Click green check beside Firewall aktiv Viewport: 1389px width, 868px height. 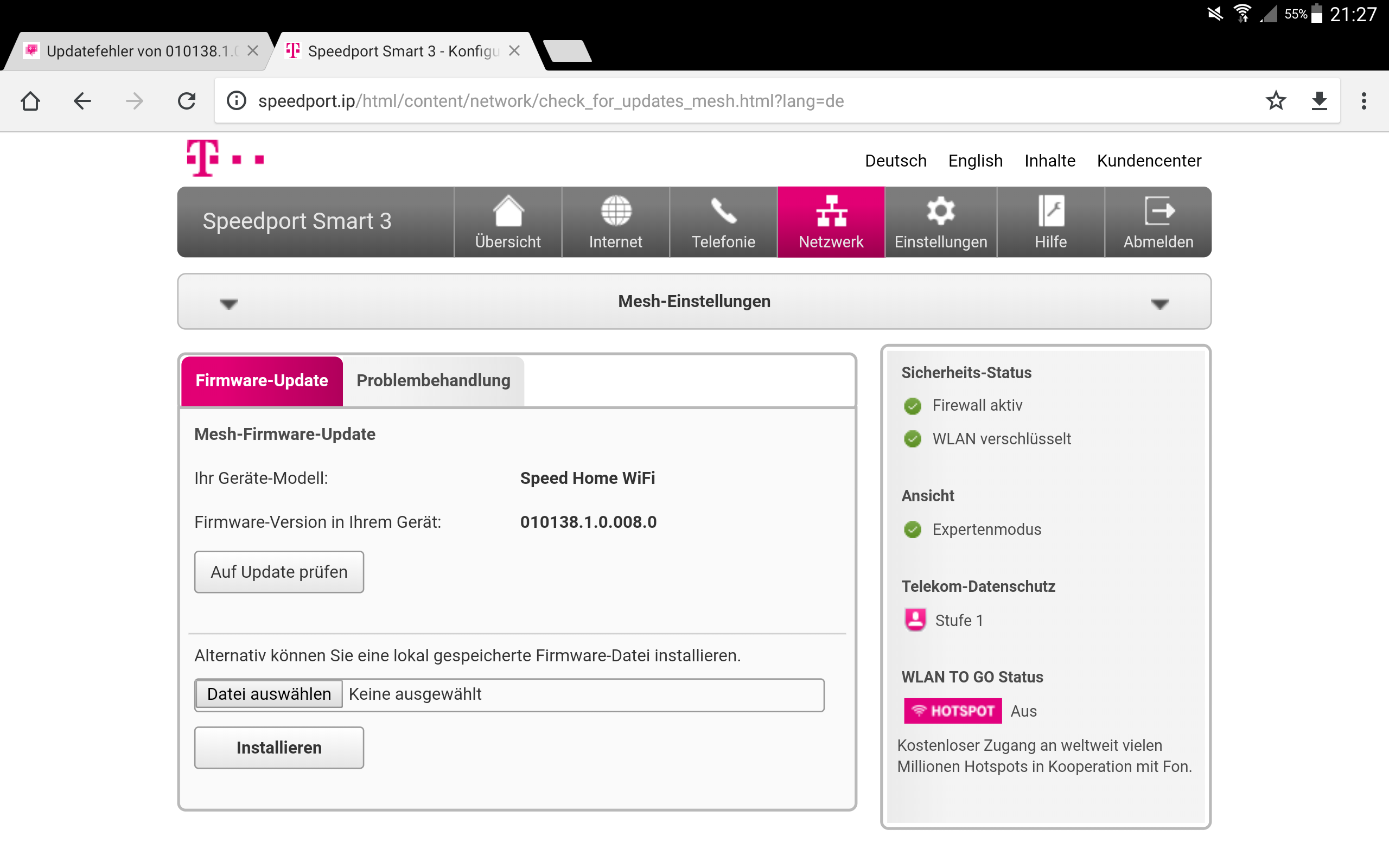point(913,406)
